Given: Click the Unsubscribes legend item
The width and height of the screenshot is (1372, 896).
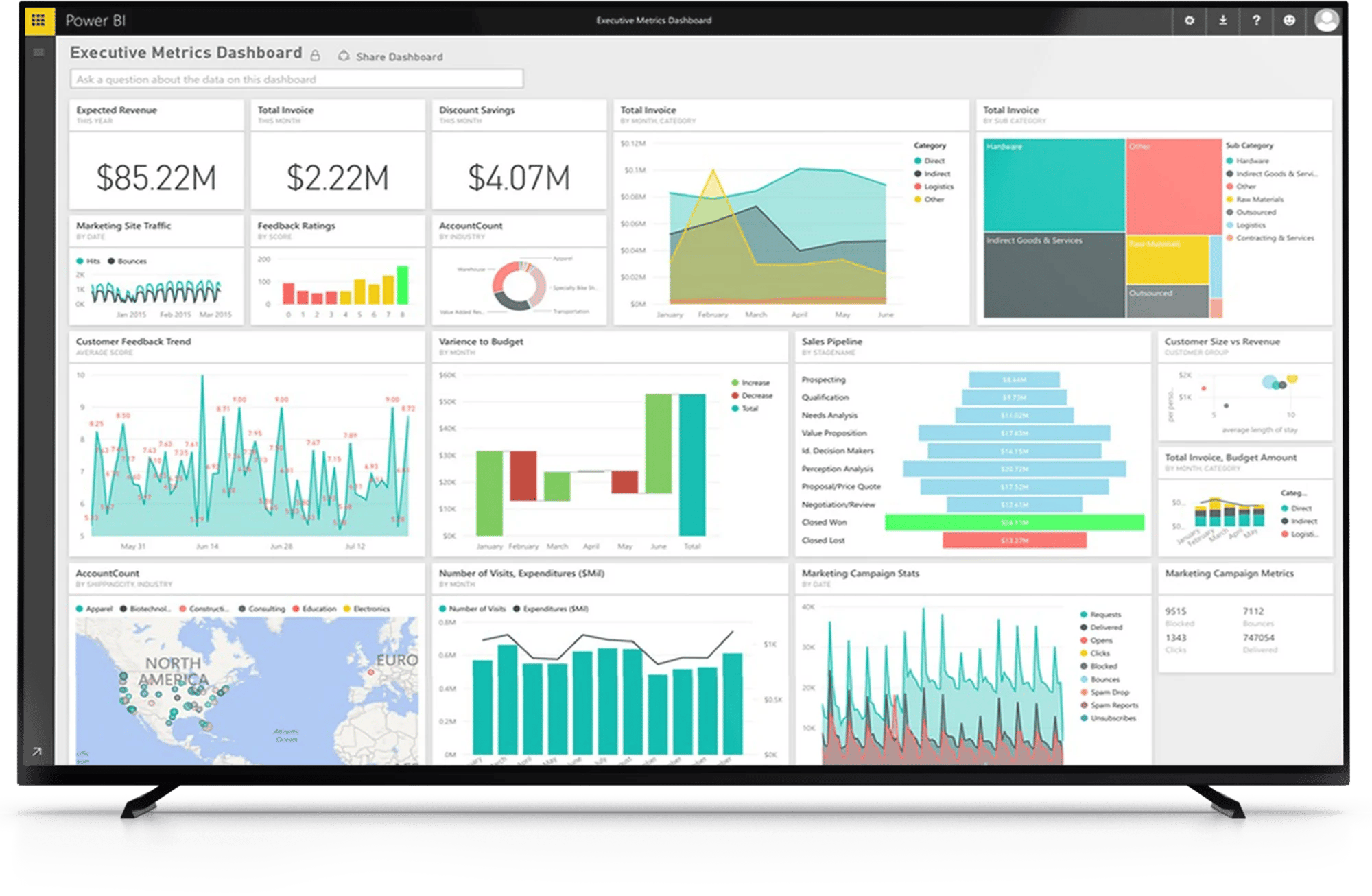Looking at the screenshot, I should (x=1109, y=718).
